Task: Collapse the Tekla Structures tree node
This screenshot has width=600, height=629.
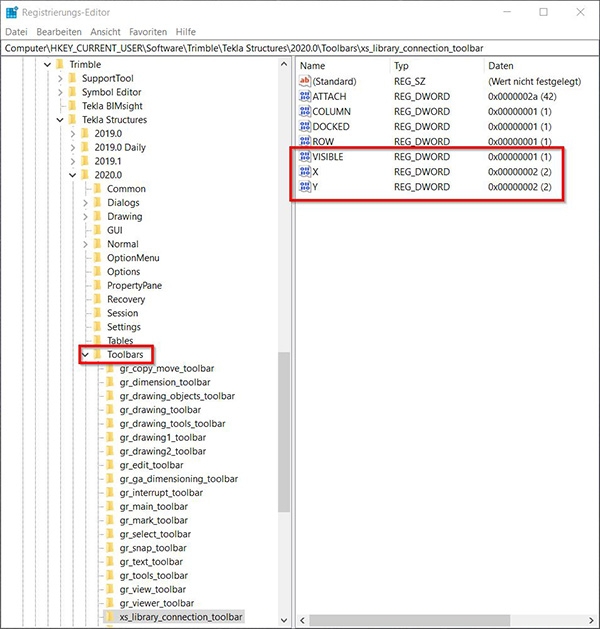Action: click(x=60, y=120)
